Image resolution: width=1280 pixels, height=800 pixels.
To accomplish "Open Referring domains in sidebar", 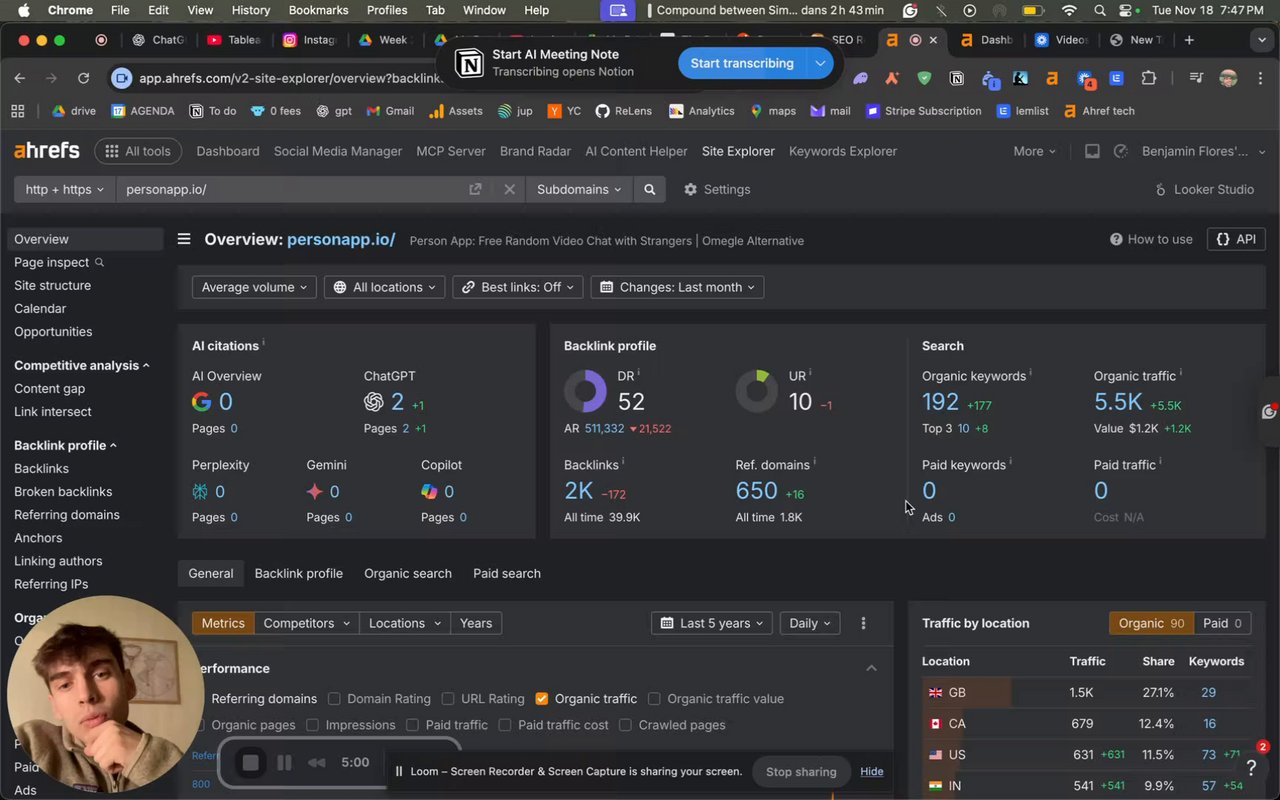I will point(67,515).
